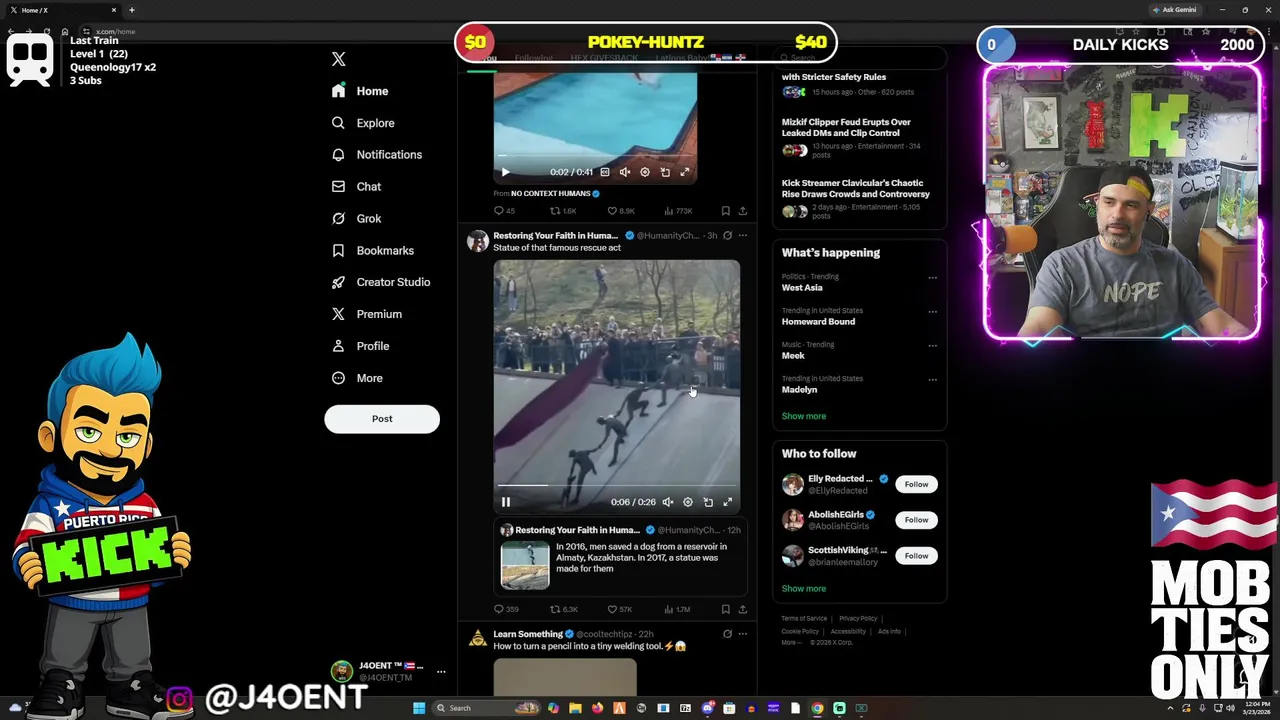Expand Show more under Who to follow
This screenshot has width=1280, height=720.
pyautogui.click(x=804, y=589)
